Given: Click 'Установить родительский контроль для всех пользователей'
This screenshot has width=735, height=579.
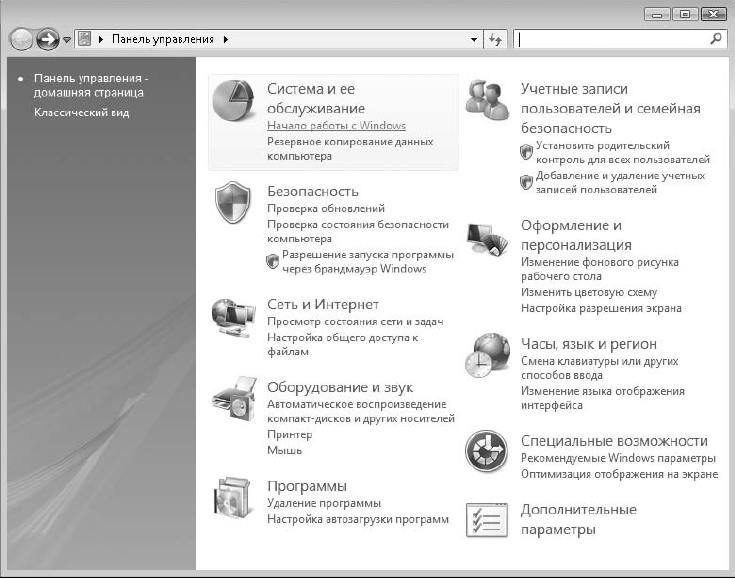Looking at the screenshot, I should click(622, 152).
